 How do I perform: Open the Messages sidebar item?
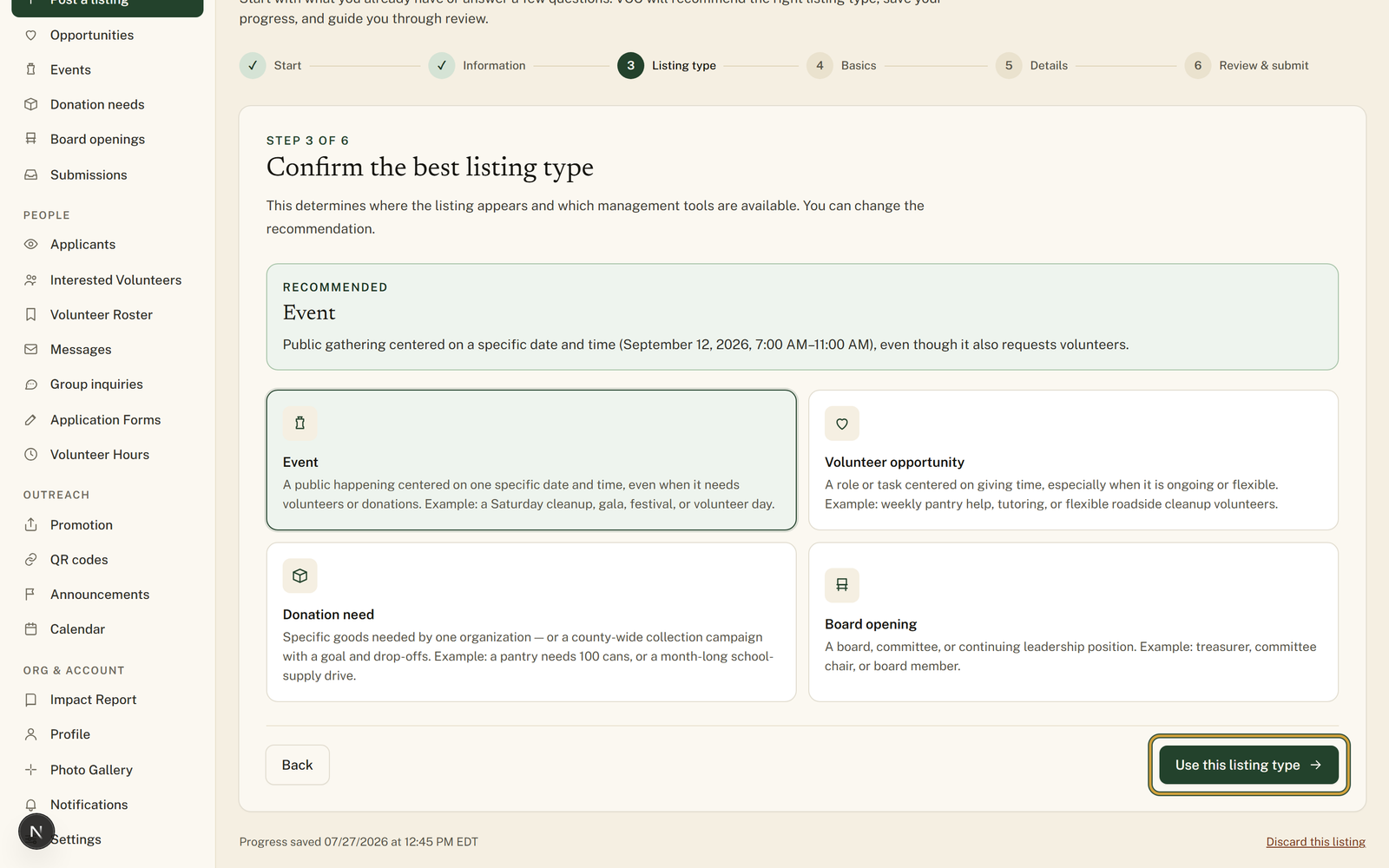click(108, 349)
